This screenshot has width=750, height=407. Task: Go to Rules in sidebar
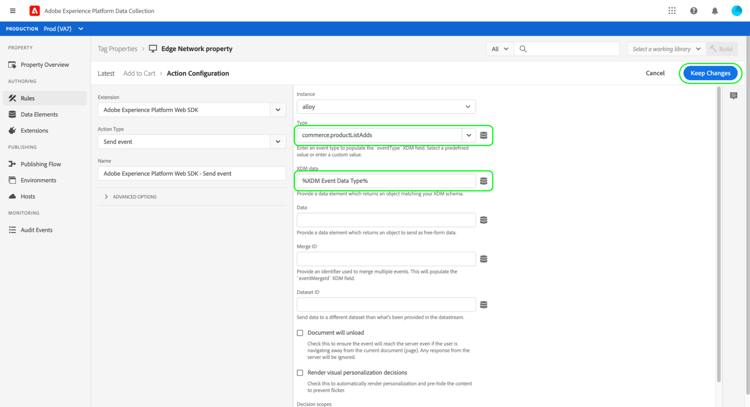click(x=45, y=98)
